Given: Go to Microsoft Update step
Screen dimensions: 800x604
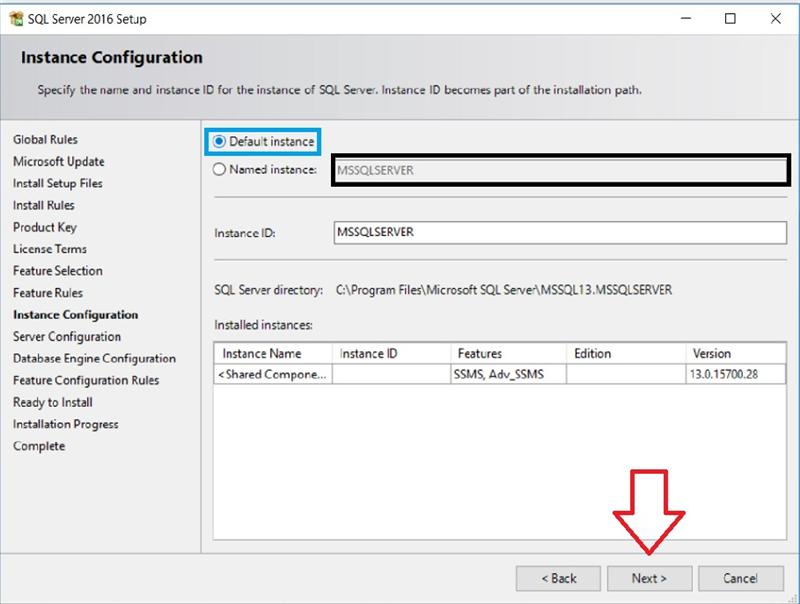Looking at the screenshot, I should [58, 162].
